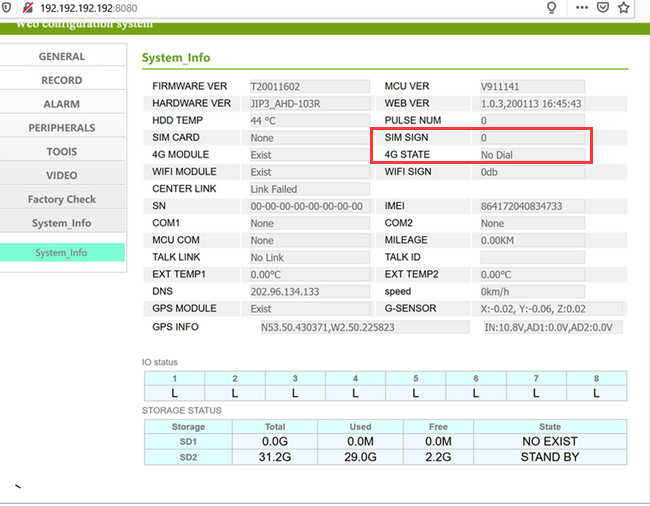The width and height of the screenshot is (650, 506).
Task: Click the DNS field 202.96.134.133
Action: tap(310, 291)
